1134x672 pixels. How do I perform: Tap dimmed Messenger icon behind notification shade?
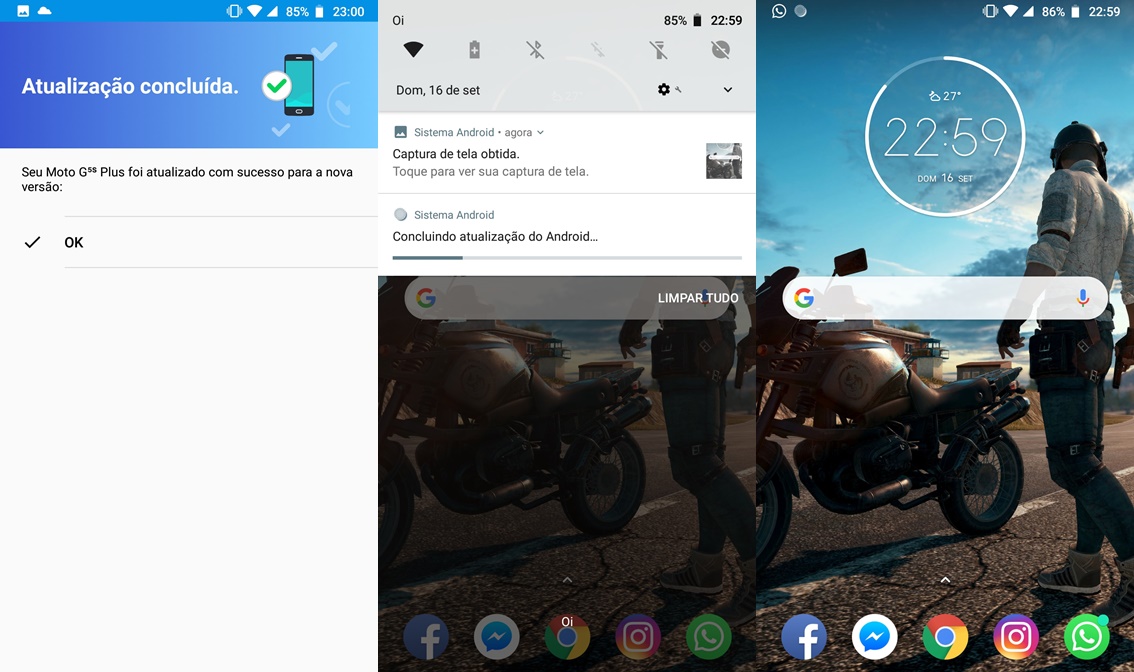click(x=497, y=637)
